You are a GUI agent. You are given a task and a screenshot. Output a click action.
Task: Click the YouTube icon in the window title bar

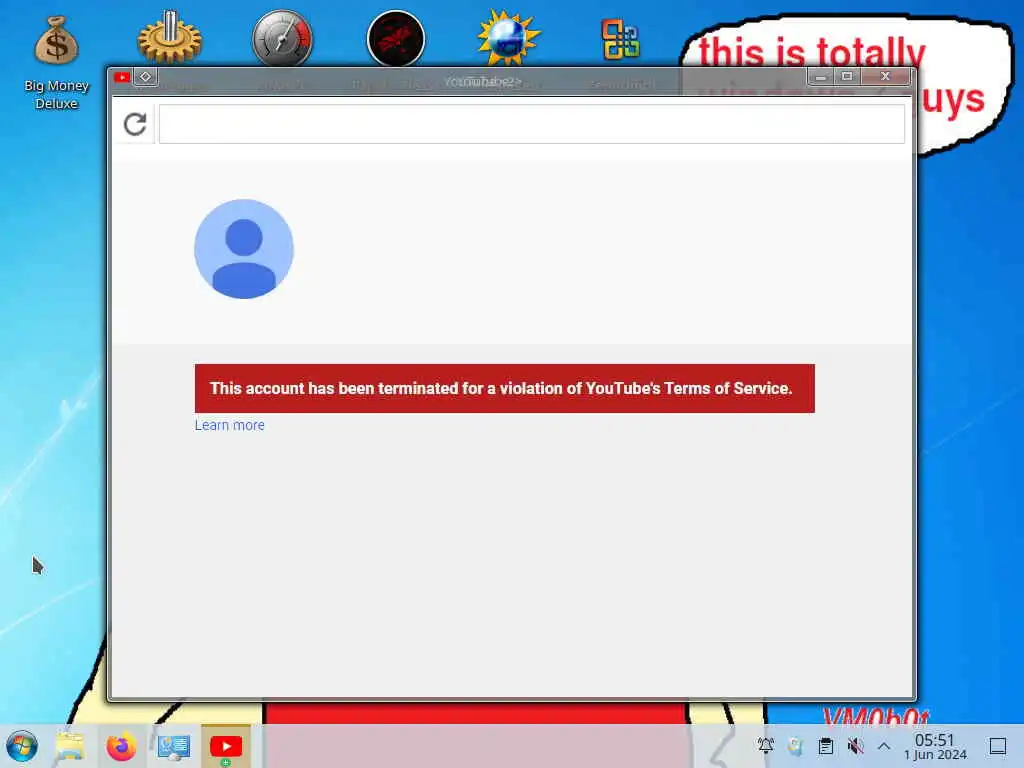pyautogui.click(x=121, y=78)
